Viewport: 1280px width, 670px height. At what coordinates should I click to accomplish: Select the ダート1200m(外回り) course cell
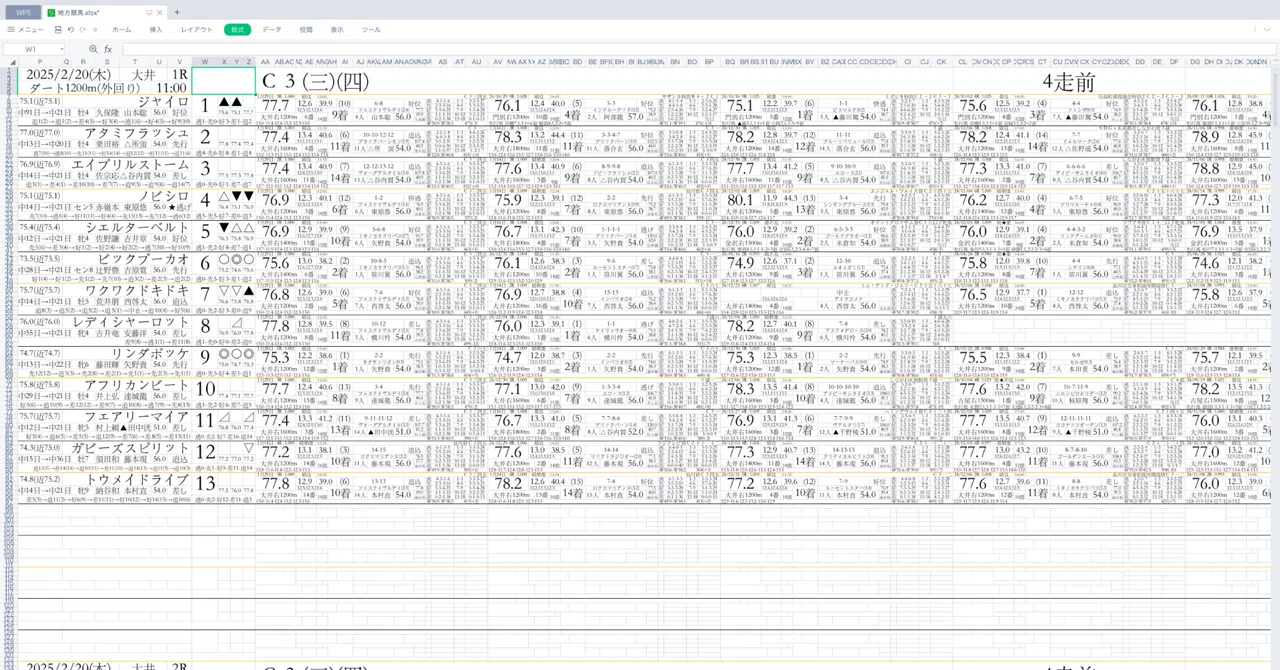(x=85, y=88)
